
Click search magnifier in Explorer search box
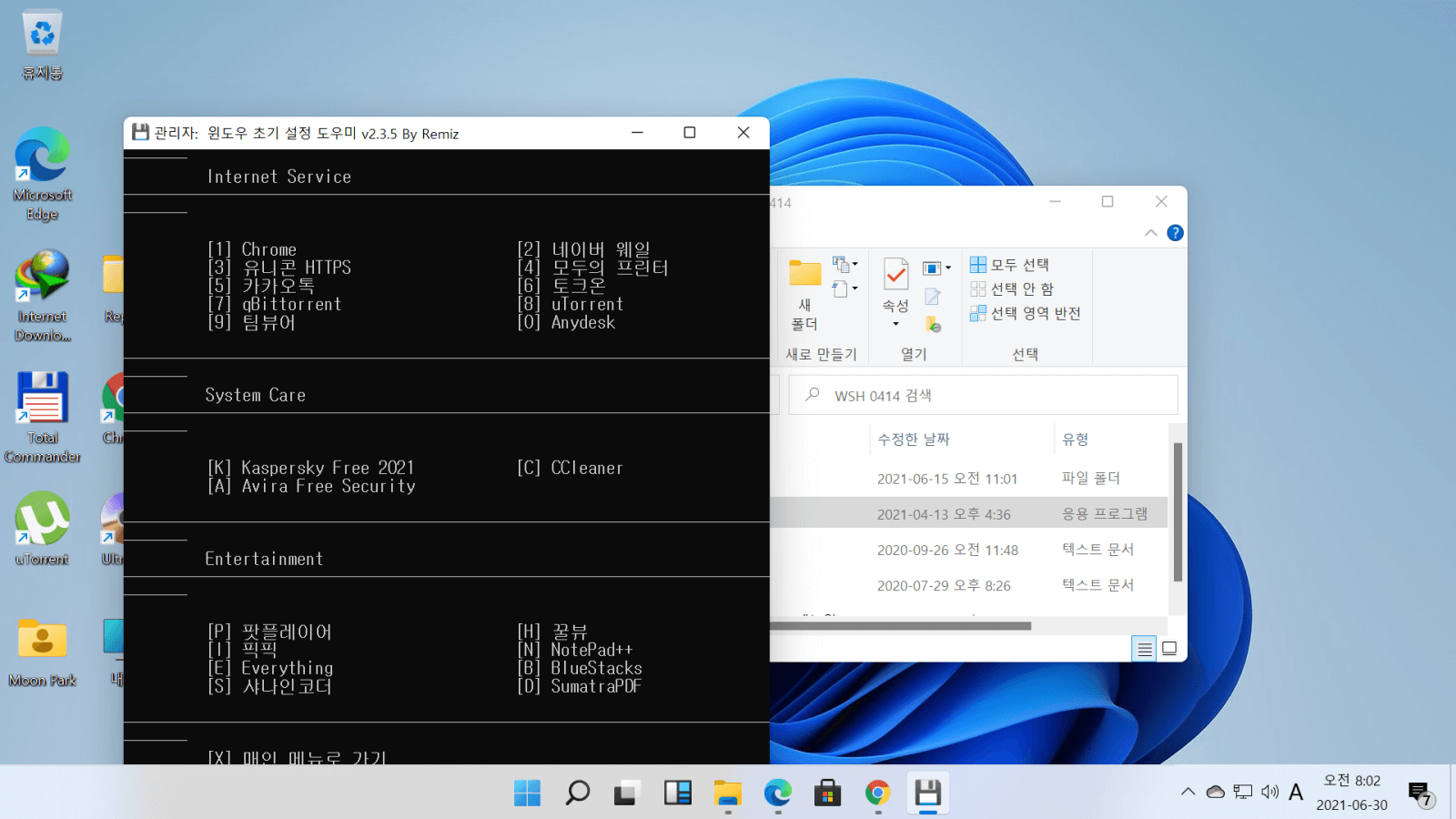coord(813,395)
